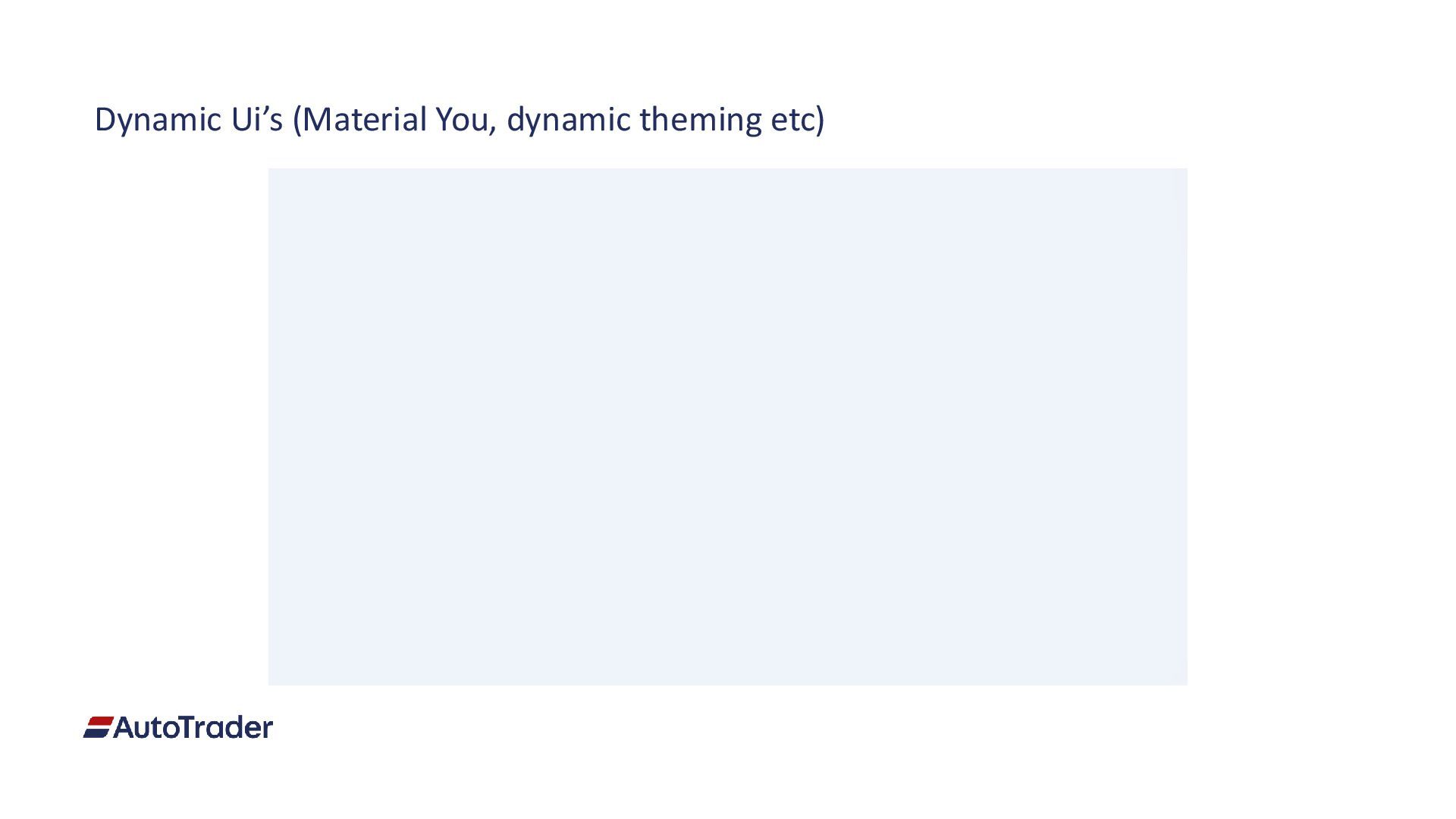Click the word "Material" in the title

pyautogui.click(x=366, y=120)
